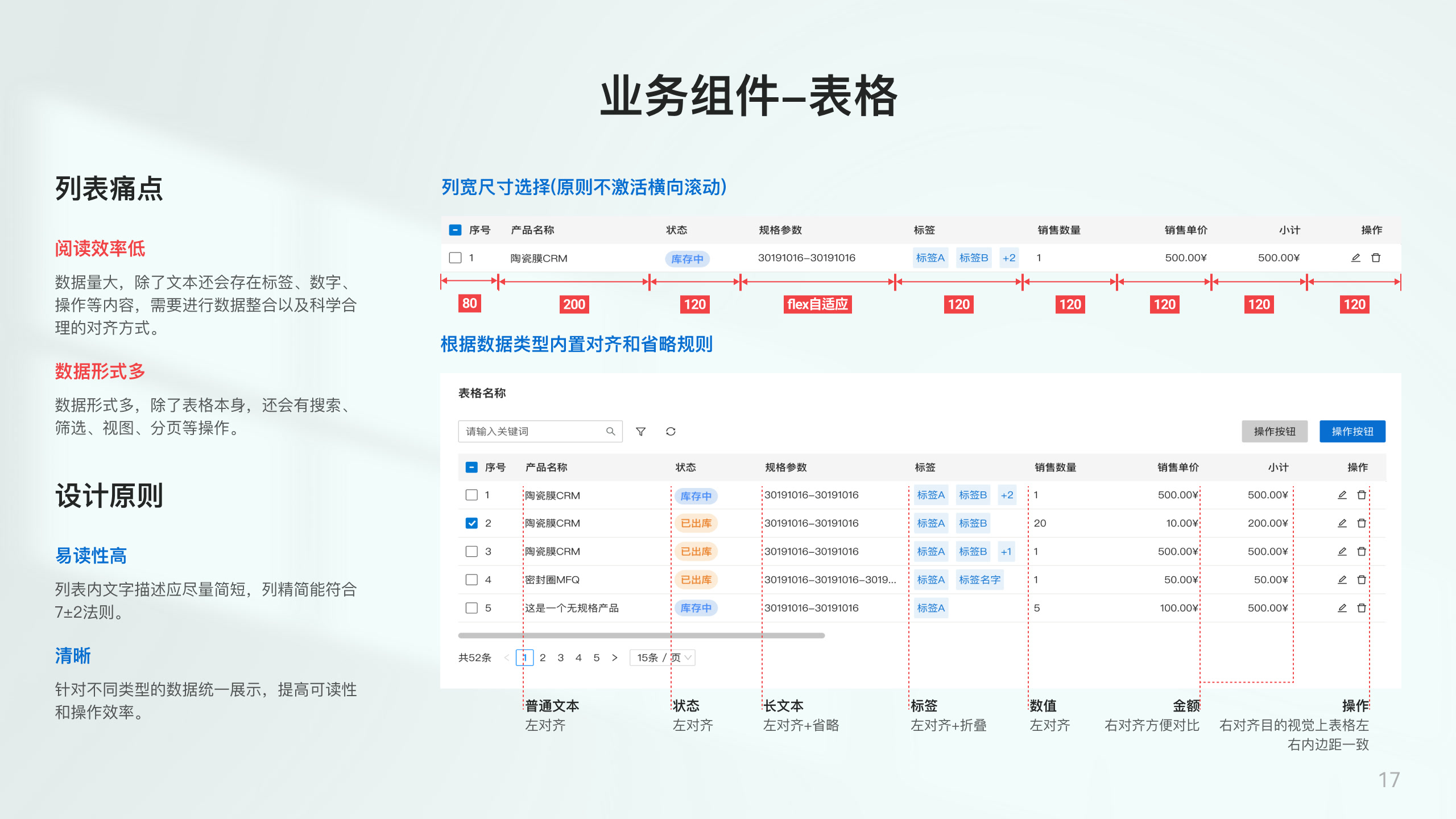Edit row 3 with pencil icon
The height and width of the screenshot is (819, 1456).
tap(1342, 551)
